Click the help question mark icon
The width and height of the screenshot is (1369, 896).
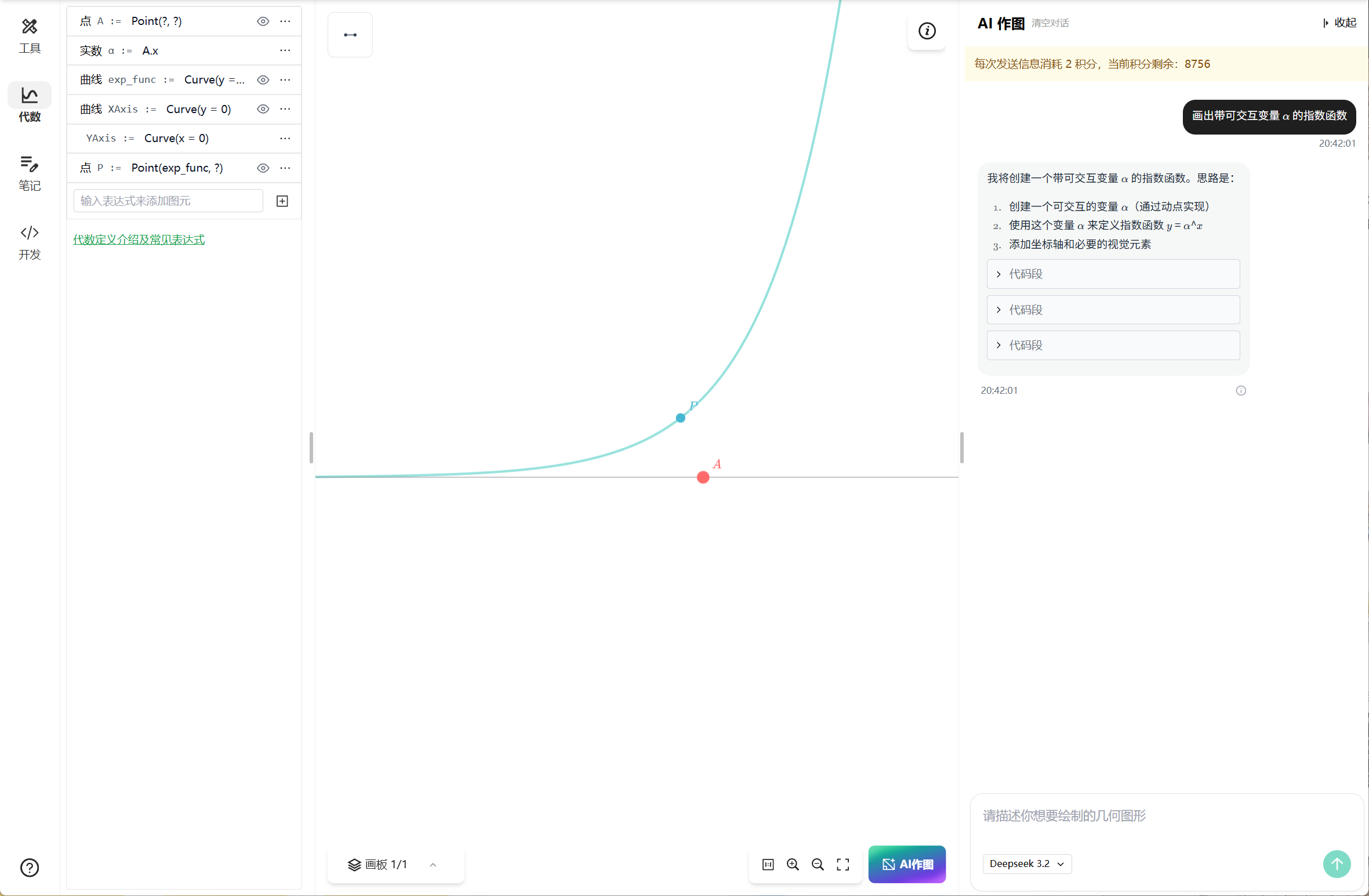30,868
